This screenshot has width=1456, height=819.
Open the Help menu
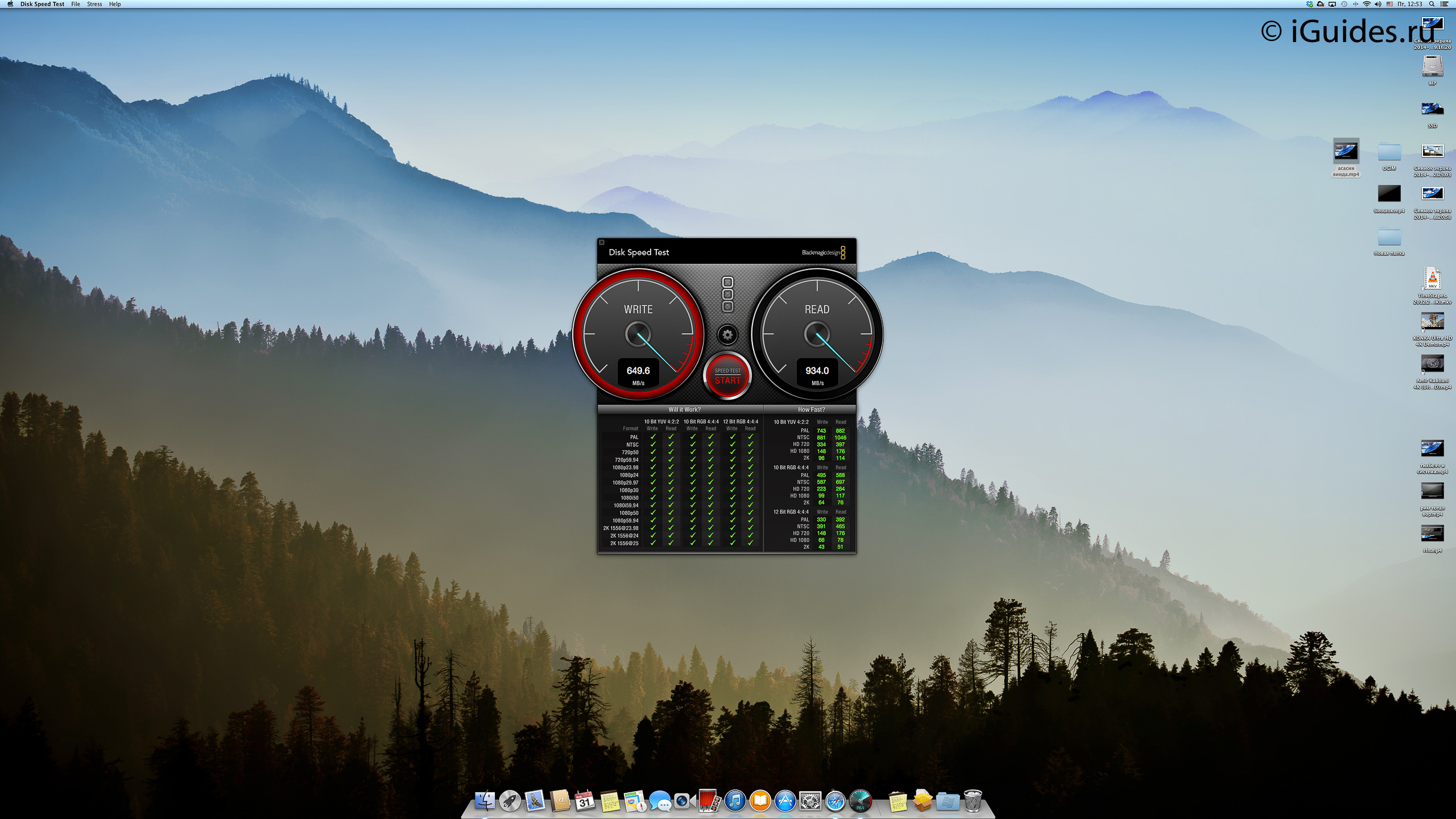point(115,4)
